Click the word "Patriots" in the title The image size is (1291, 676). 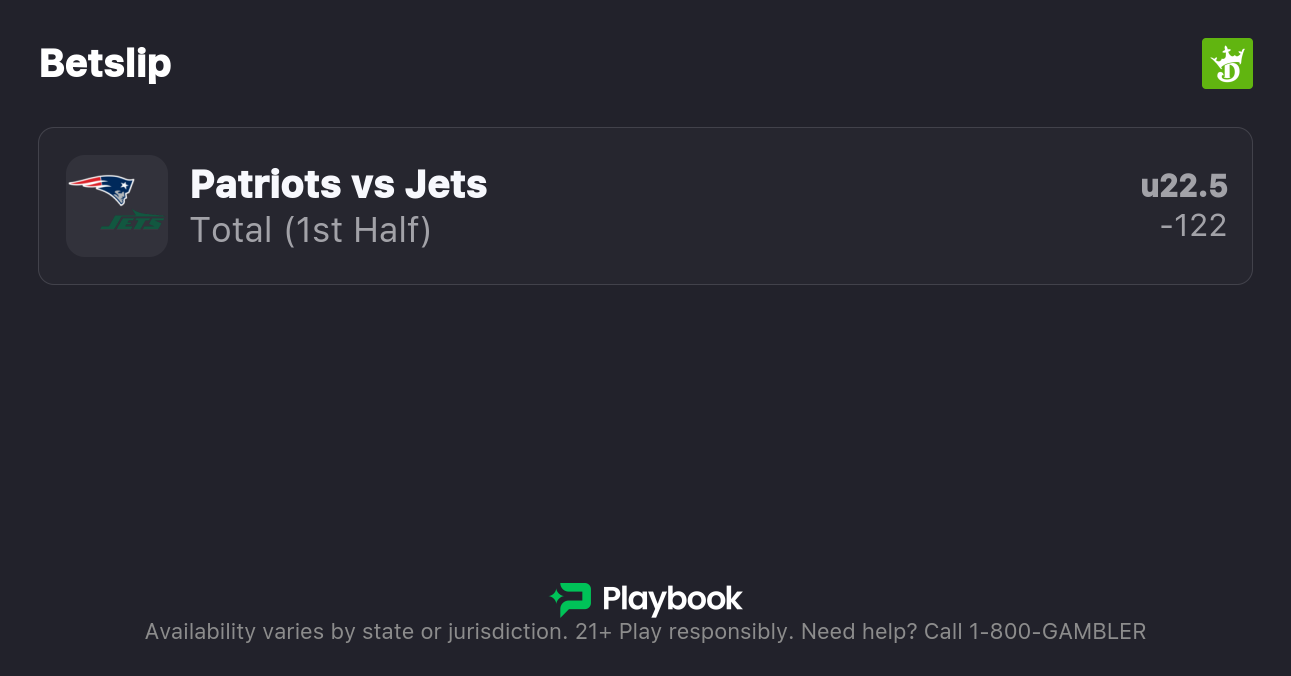pyautogui.click(x=266, y=184)
